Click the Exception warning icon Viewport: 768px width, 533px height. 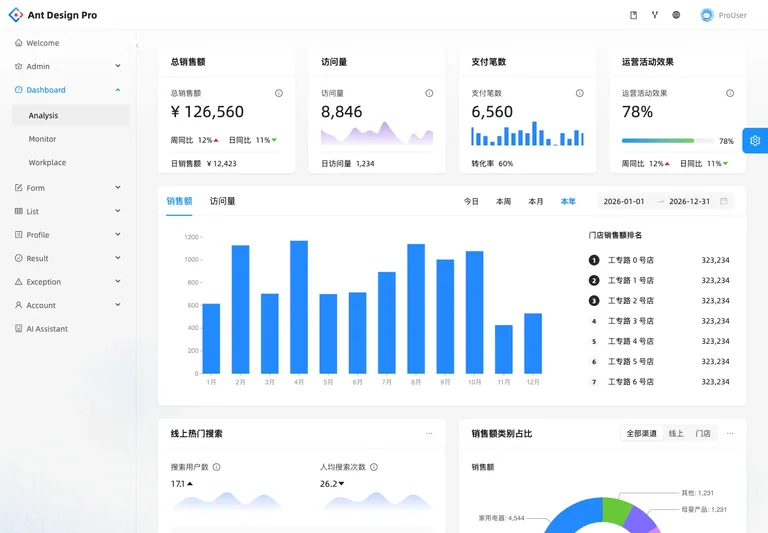[x=19, y=282]
